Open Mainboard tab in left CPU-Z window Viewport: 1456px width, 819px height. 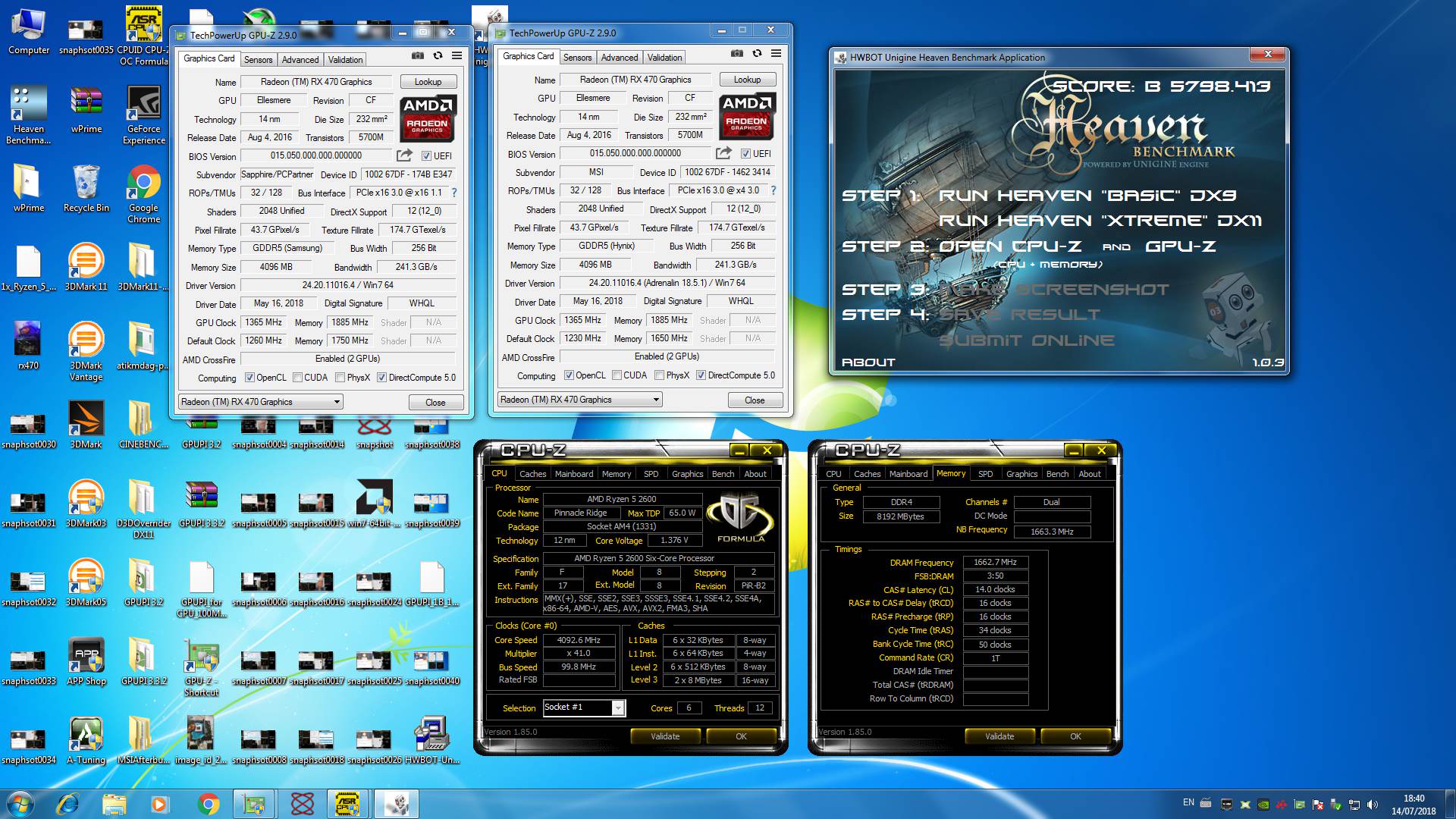pyautogui.click(x=574, y=474)
